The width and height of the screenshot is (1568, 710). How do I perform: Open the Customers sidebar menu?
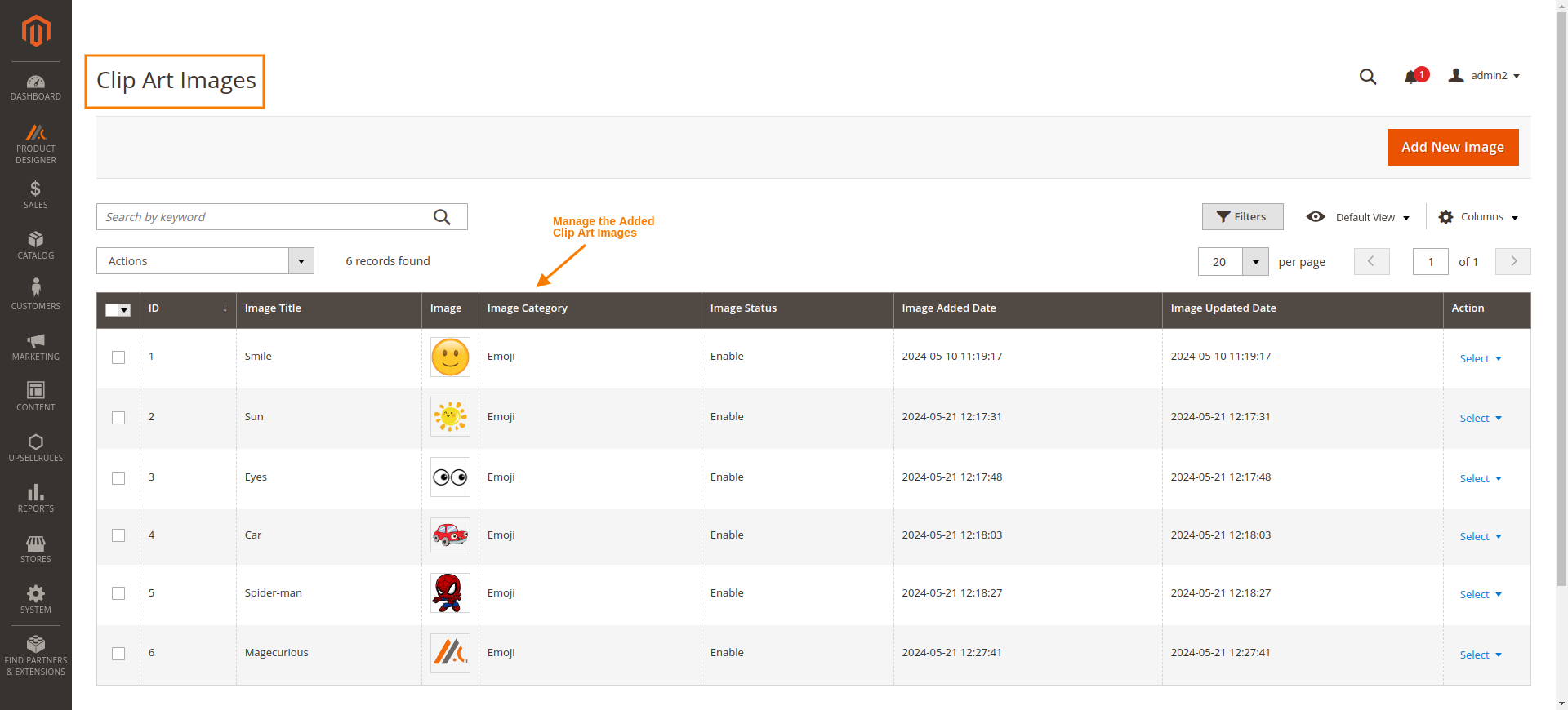point(36,296)
